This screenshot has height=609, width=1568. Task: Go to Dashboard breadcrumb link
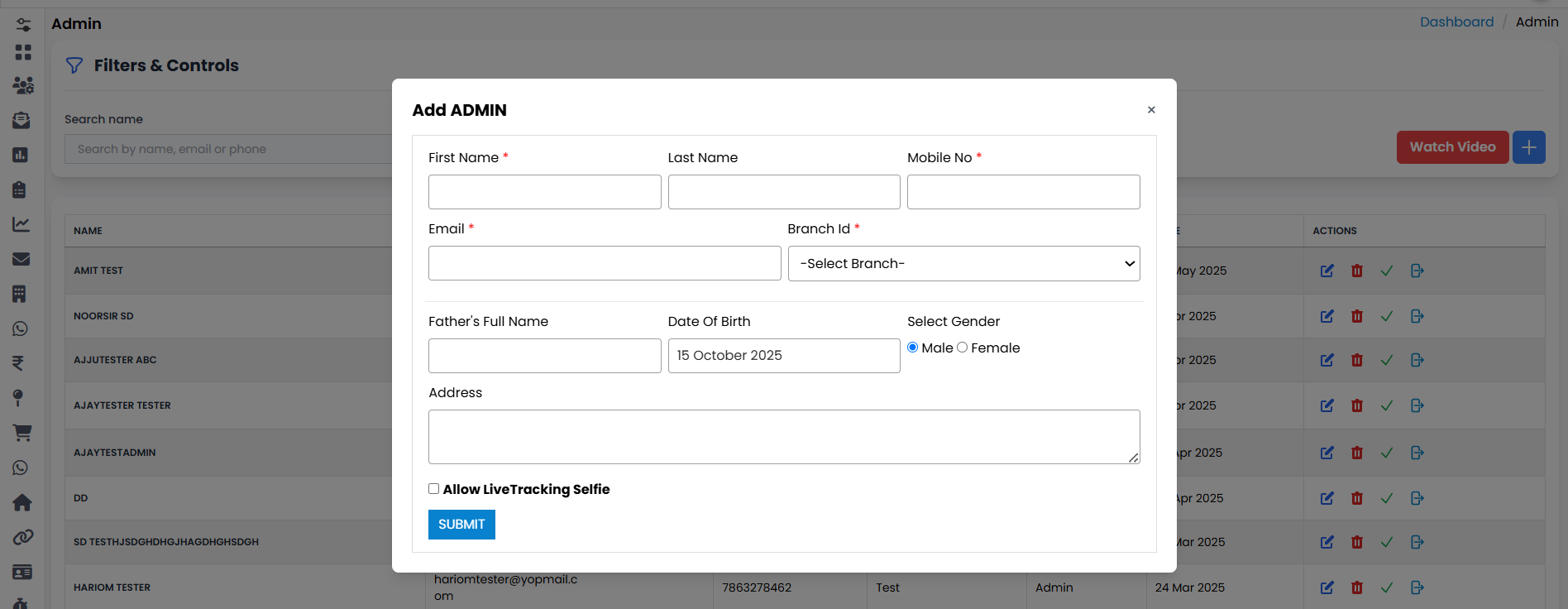point(1456,22)
